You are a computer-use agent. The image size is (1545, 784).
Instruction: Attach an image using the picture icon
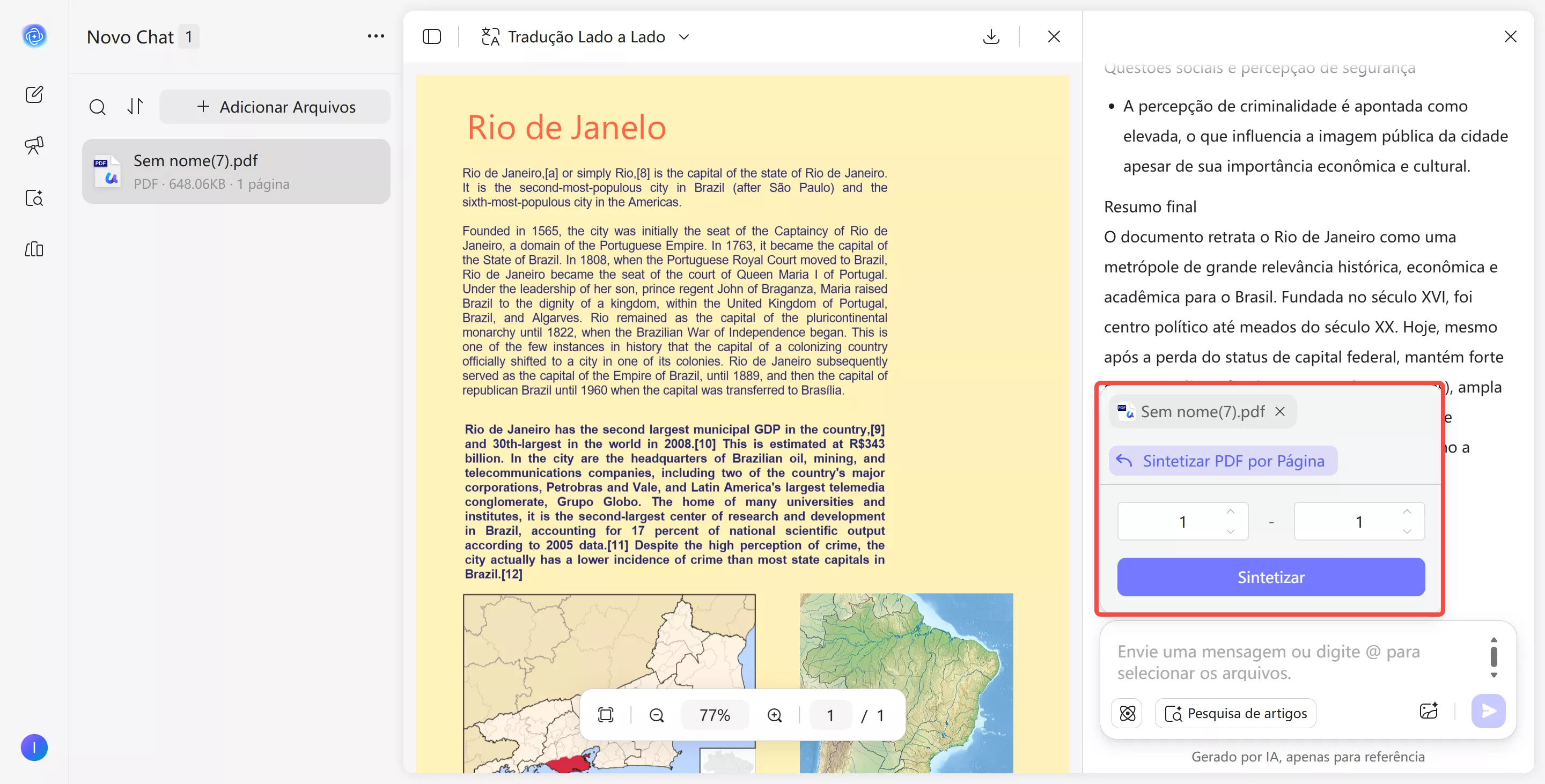coord(1429,711)
